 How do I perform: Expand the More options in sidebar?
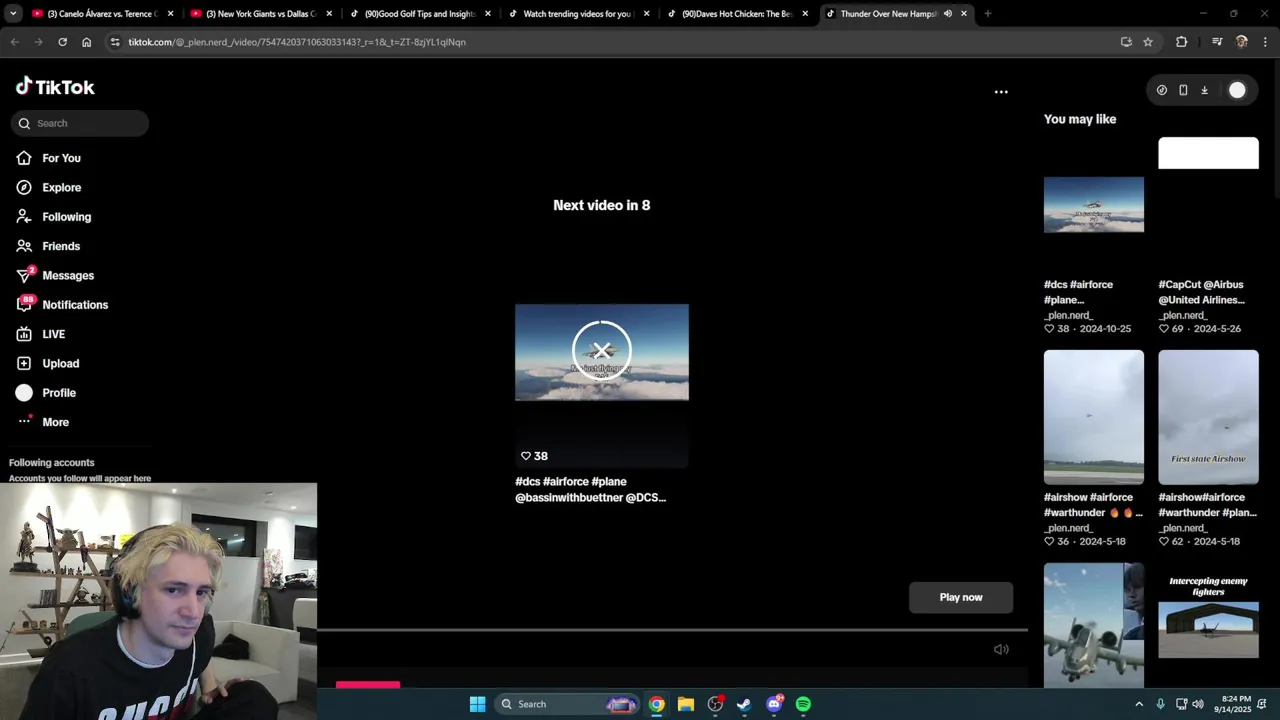pos(55,422)
